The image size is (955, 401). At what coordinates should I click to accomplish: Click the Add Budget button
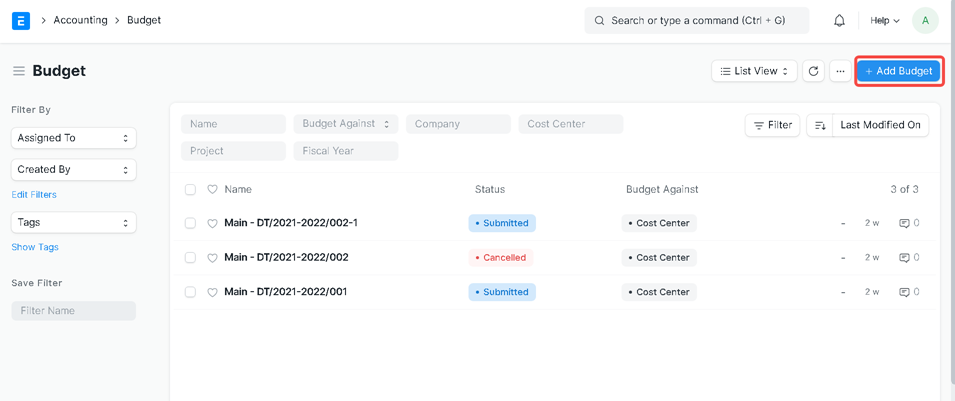click(x=899, y=71)
